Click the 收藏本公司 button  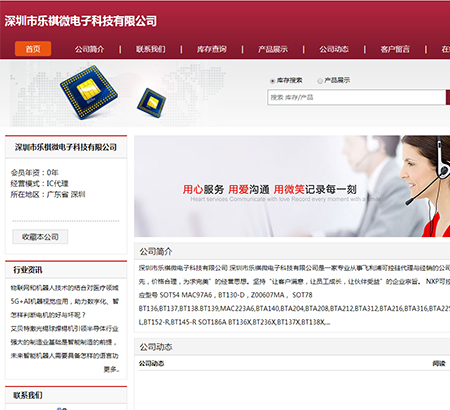click(40, 237)
